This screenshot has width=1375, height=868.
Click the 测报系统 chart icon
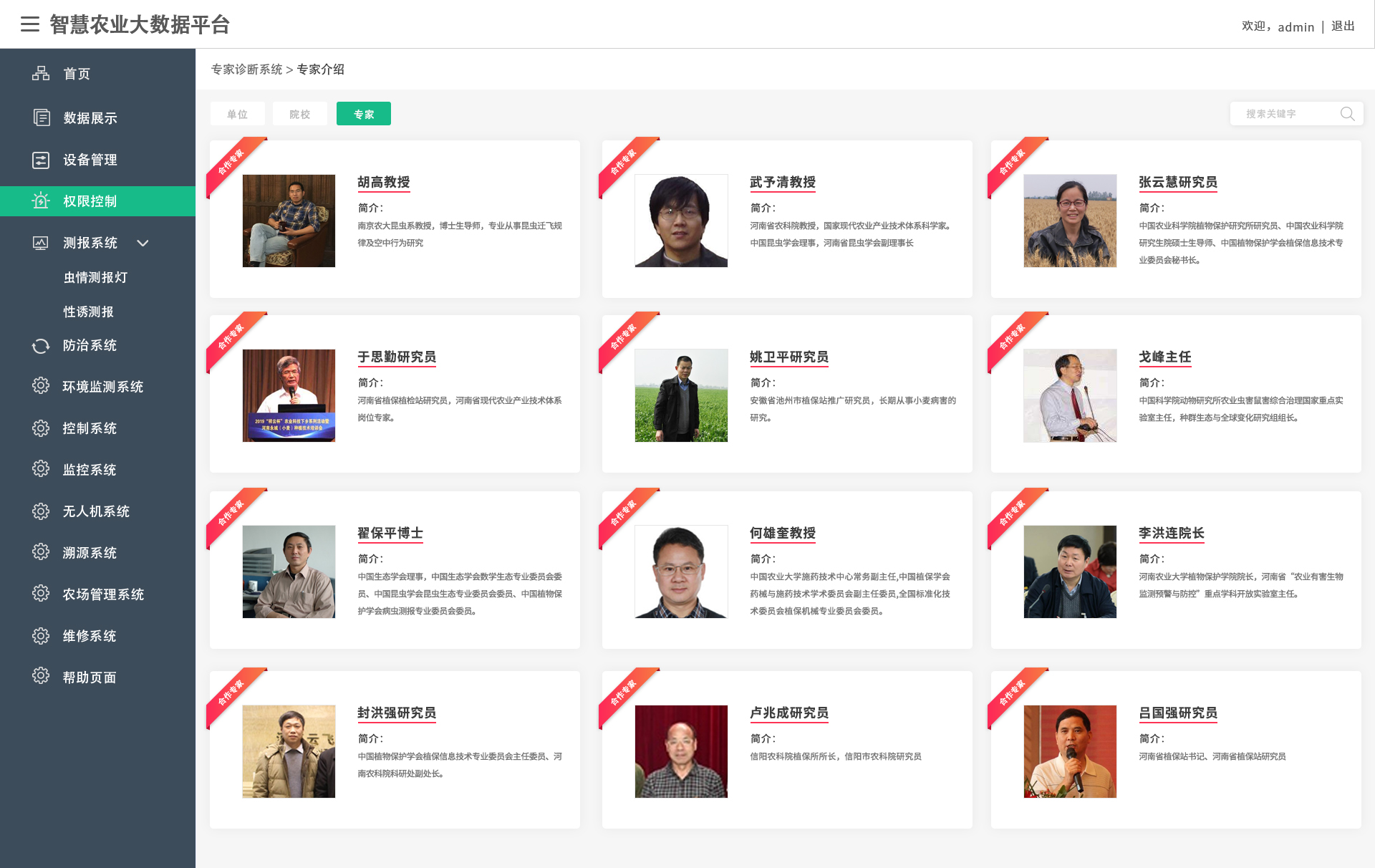[41, 243]
